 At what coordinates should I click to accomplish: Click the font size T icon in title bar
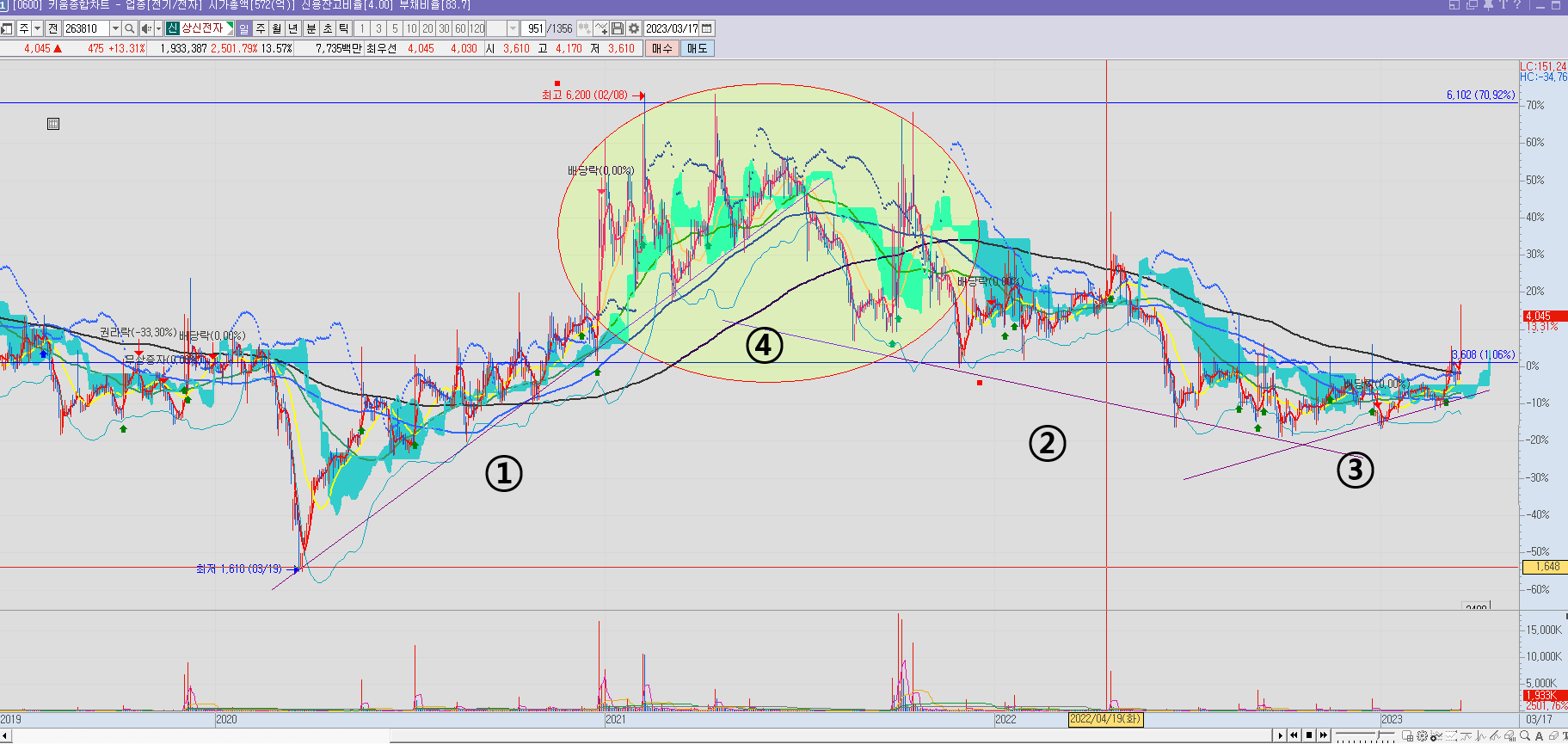tap(1503, 4)
